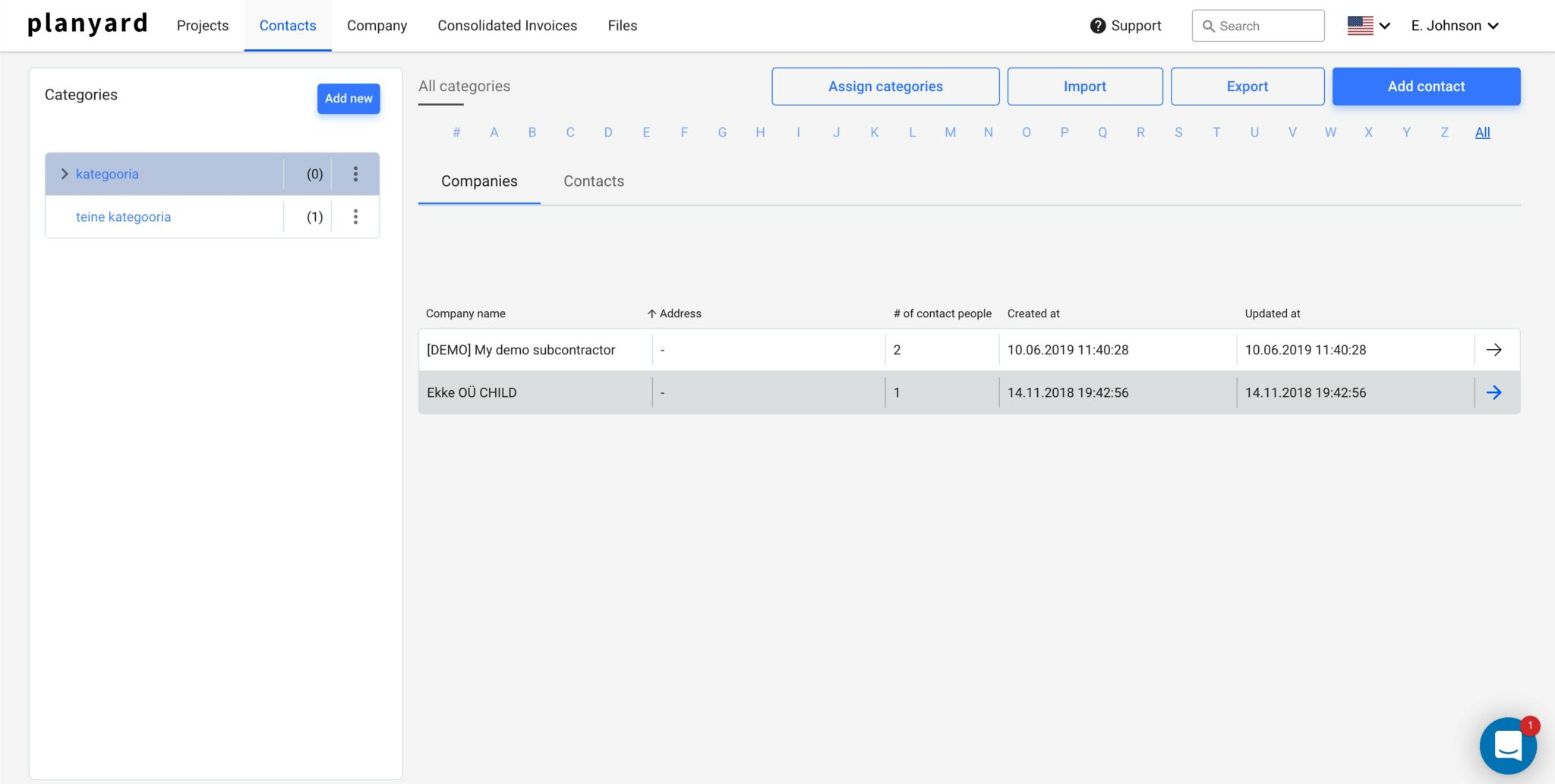Viewport: 1555px width, 784px height.
Task: Select the kategooria category link
Action: coord(107,174)
